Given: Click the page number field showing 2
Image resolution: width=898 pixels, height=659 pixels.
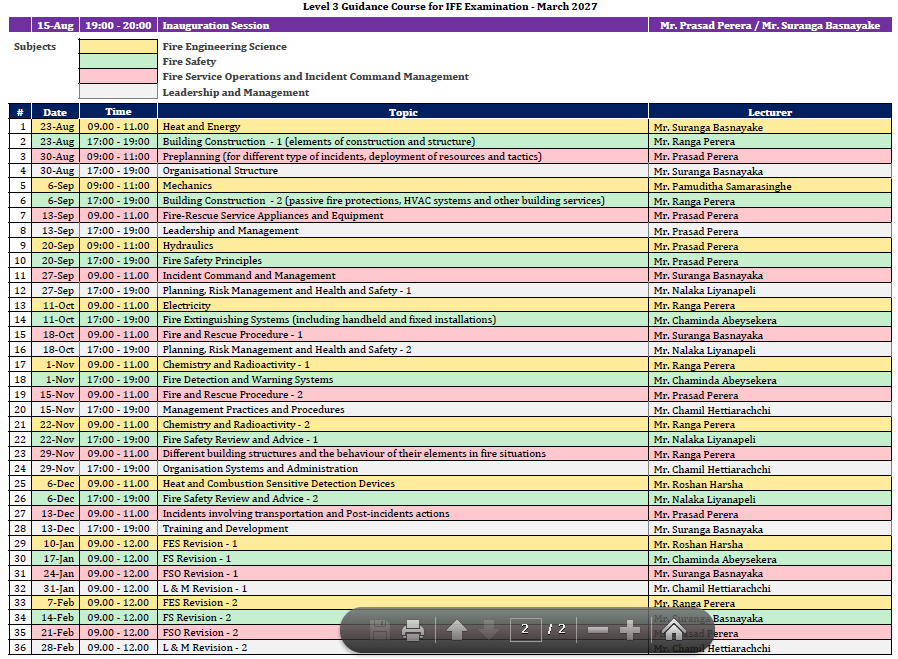Looking at the screenshot, I should click(x=525, y=629).
